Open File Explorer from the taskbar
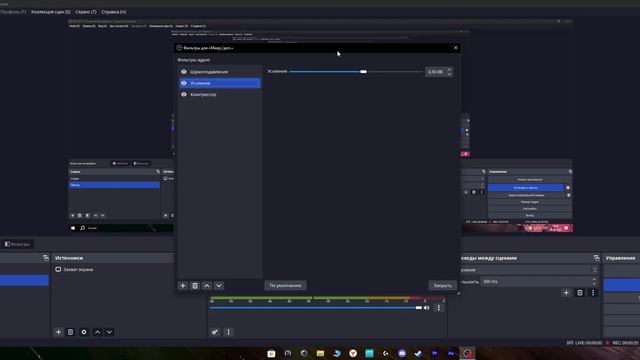 320,353
